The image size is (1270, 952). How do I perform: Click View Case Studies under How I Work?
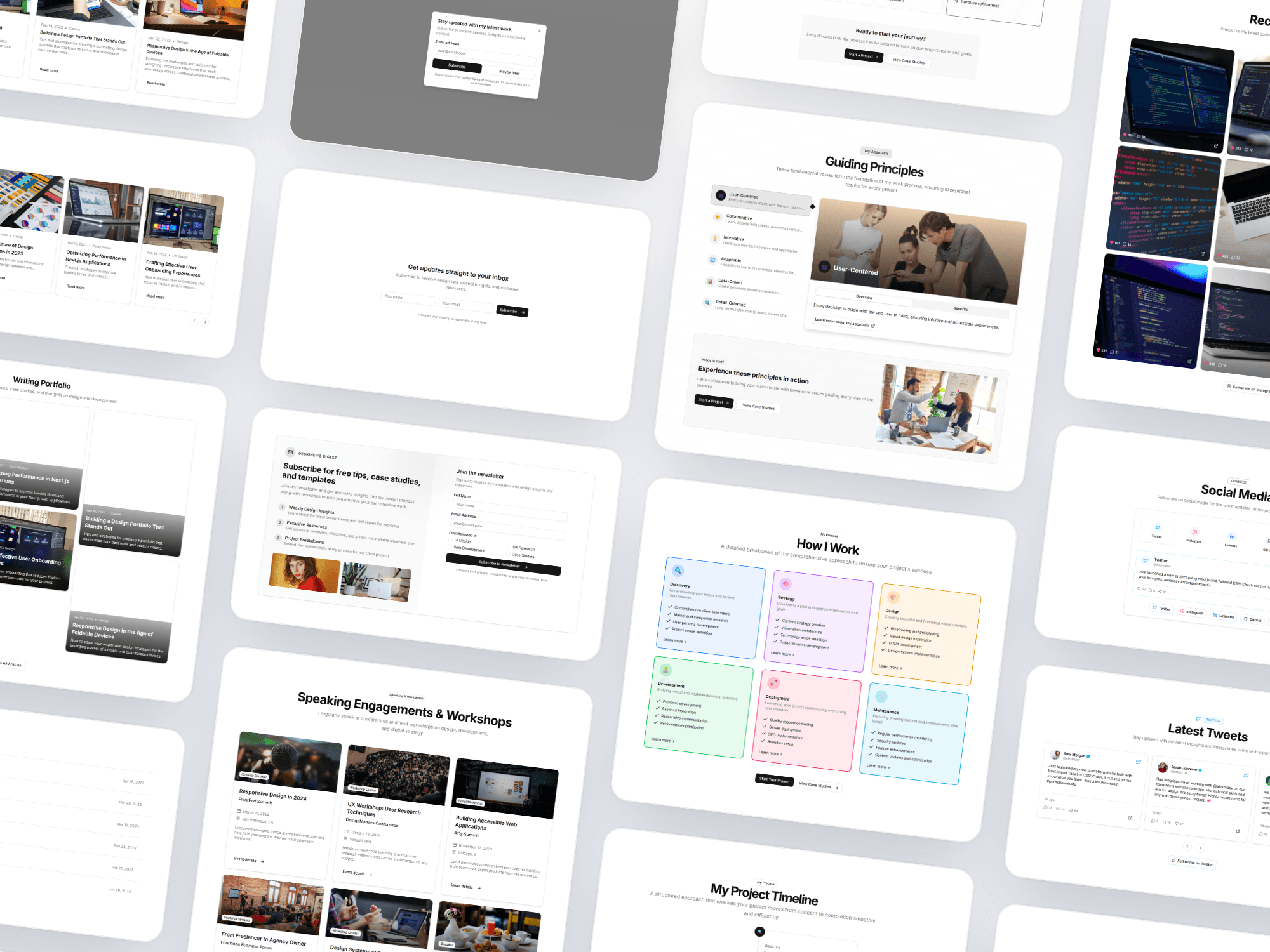(x=819, y=786)
